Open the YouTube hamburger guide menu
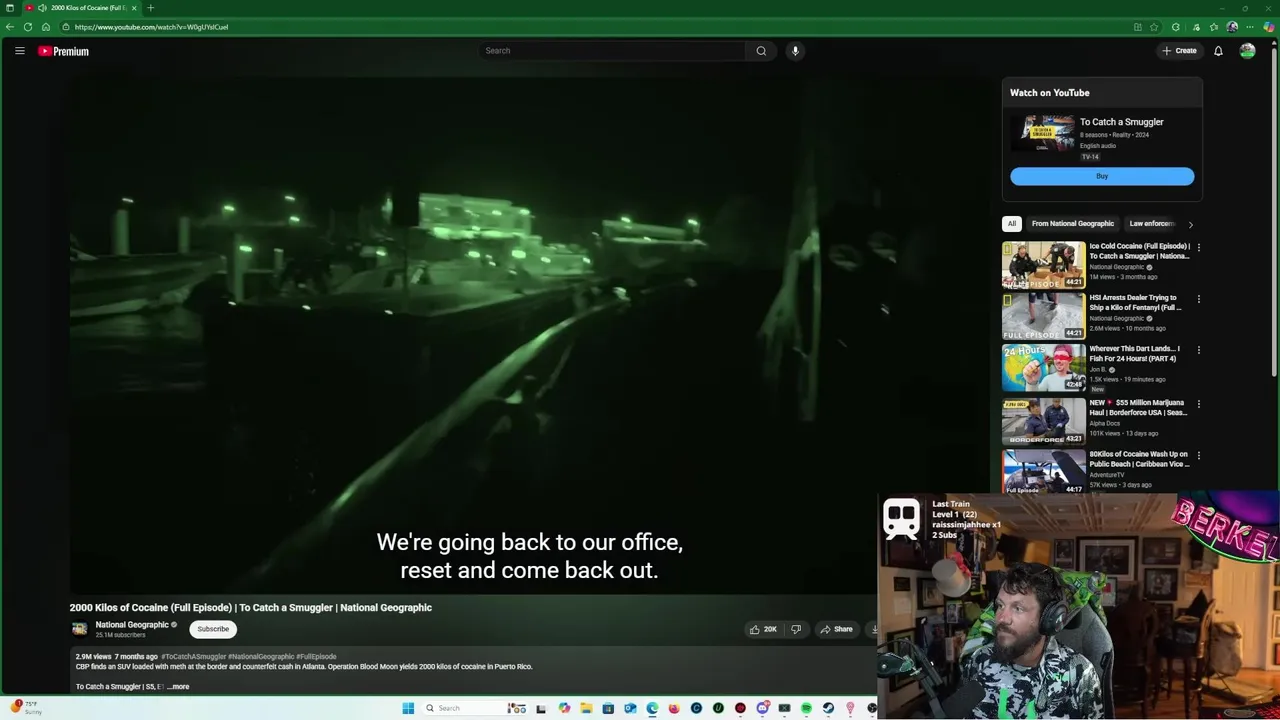The image size is (1280, 720). (x=19, y=51)
